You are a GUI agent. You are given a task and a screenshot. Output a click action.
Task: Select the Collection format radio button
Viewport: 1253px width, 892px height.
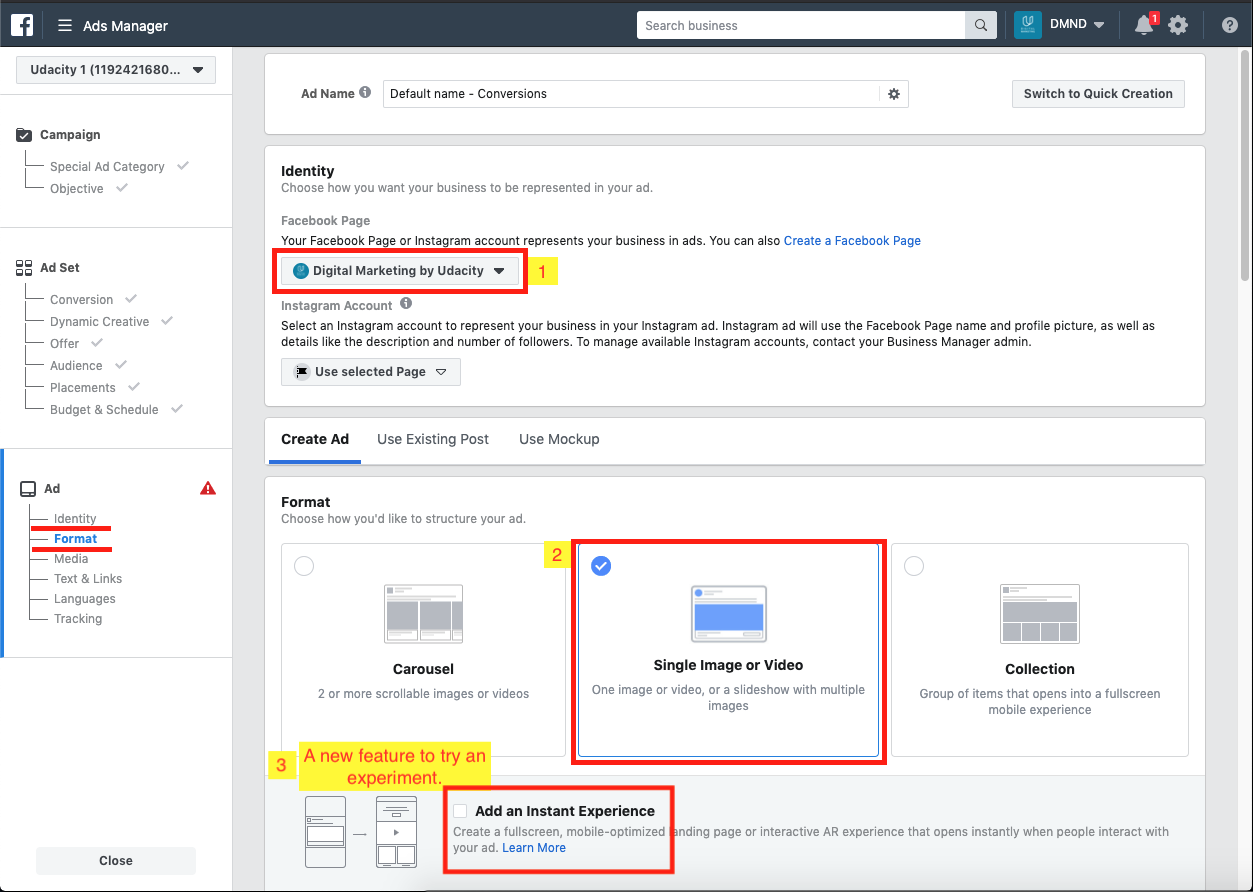point(913,566)
